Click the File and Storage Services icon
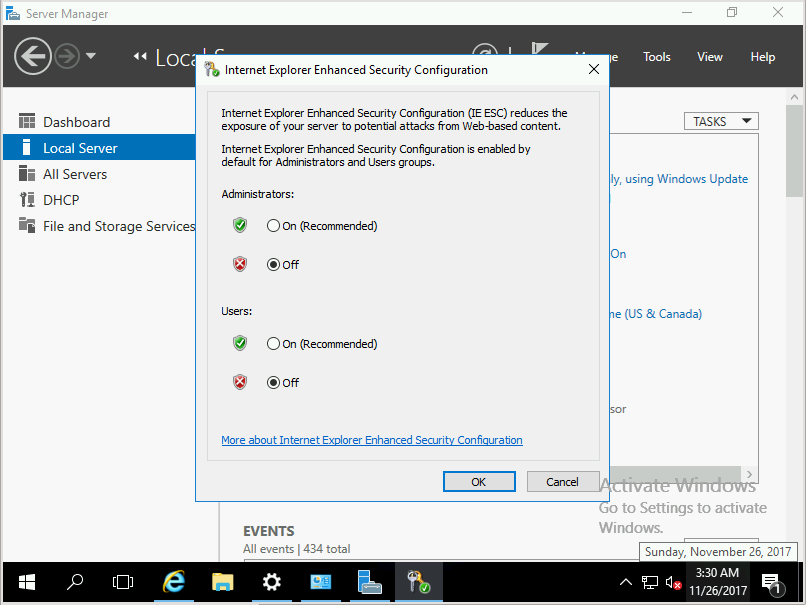Viewport: 806px width, 605px height. (27, 225)
